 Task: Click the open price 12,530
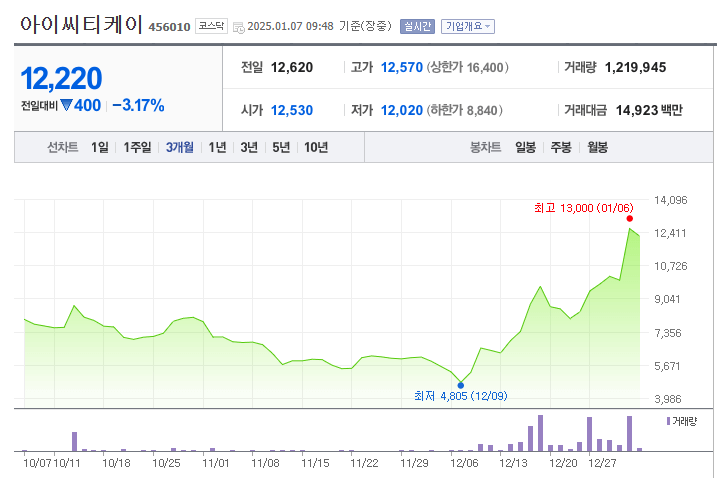pos(292,110)
